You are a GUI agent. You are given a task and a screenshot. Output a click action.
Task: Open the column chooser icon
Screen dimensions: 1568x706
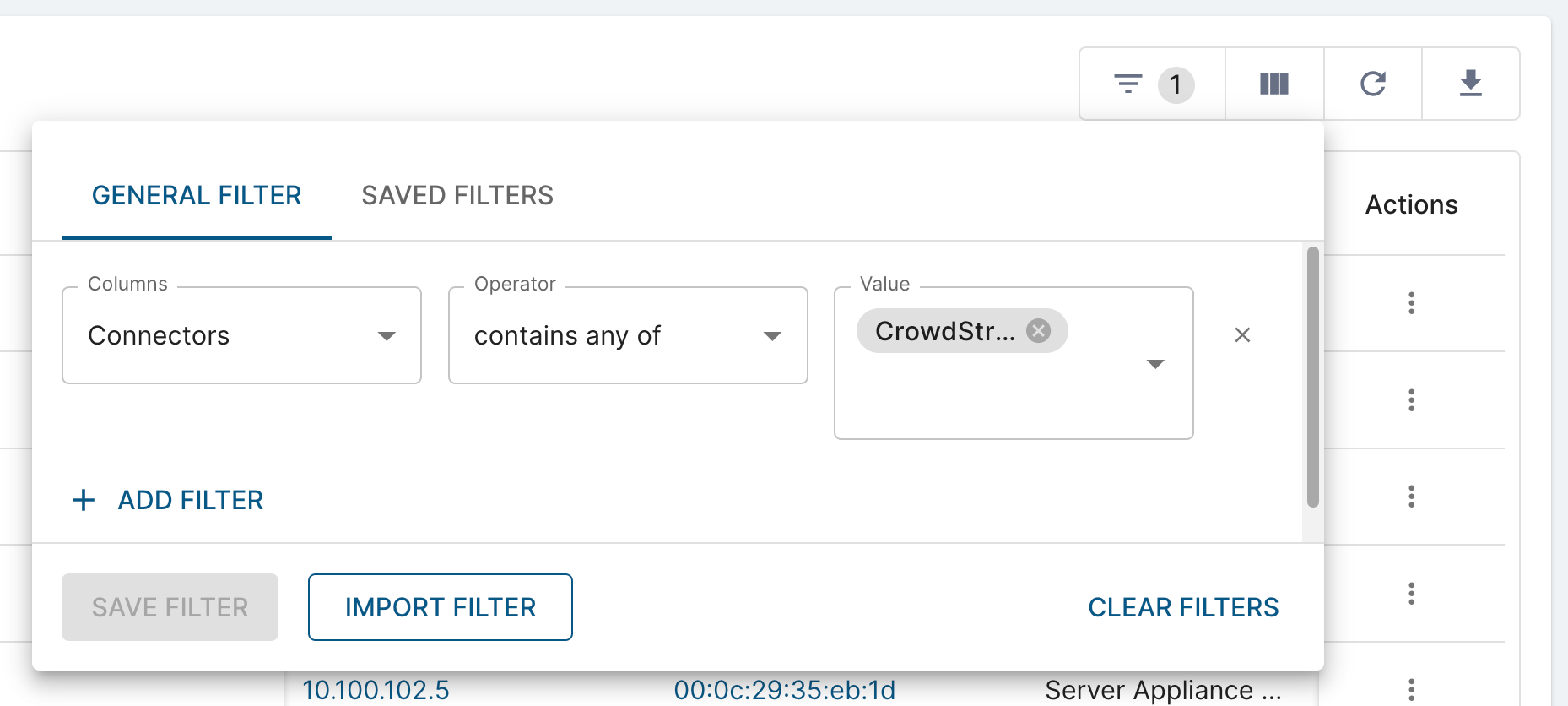click(x=1274, y=84)
